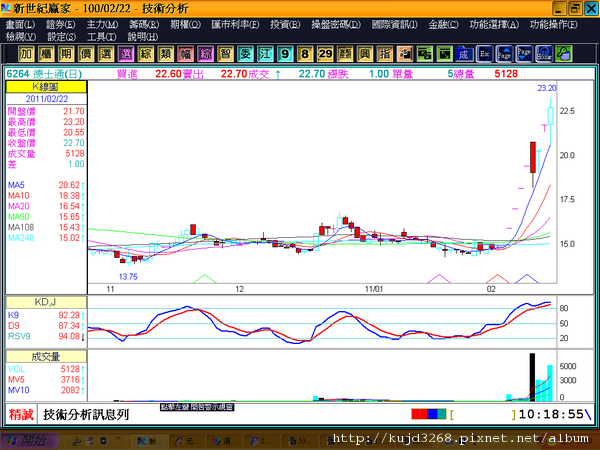Click the KD,J indicator panel header
Screen dimensions: 600x450
coord(46,302)
